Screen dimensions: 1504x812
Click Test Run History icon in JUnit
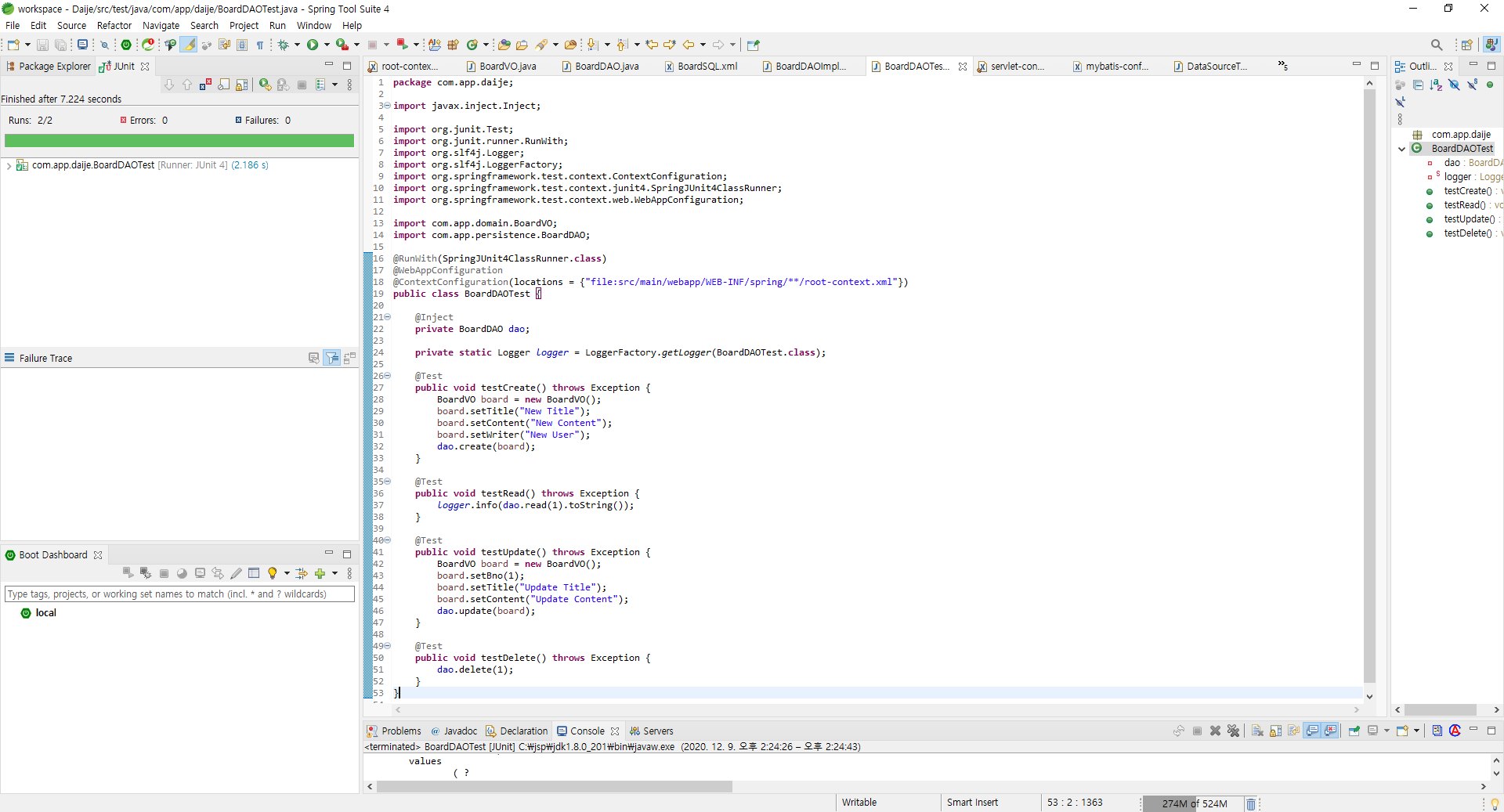point(320,85)
